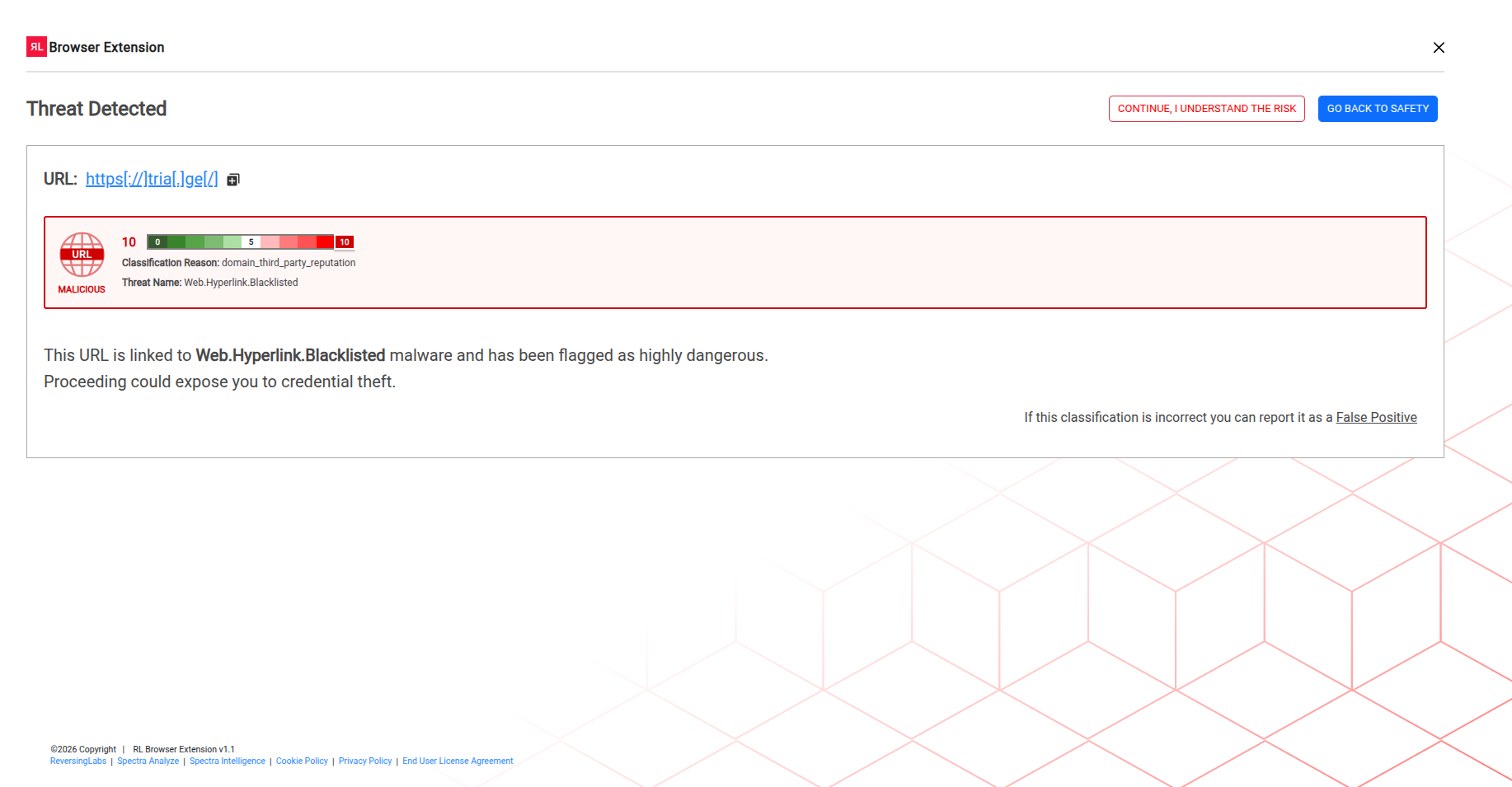
Task: View the Privacy Policy
Action: (365, 761)
